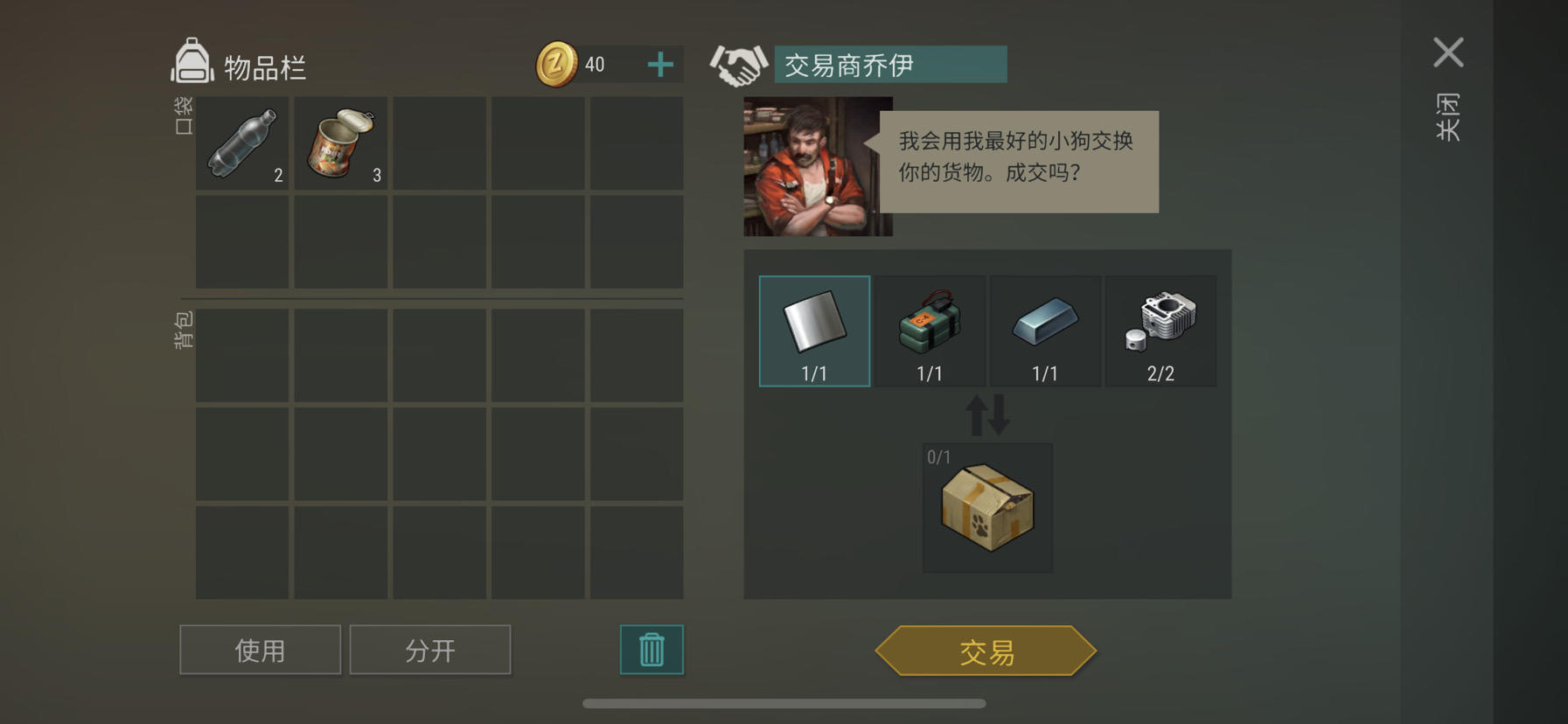The width and height of the screenshot is (1568, 724).
Task: Tap the swap arrows between trade items
Action: click(x=987, y=414)
